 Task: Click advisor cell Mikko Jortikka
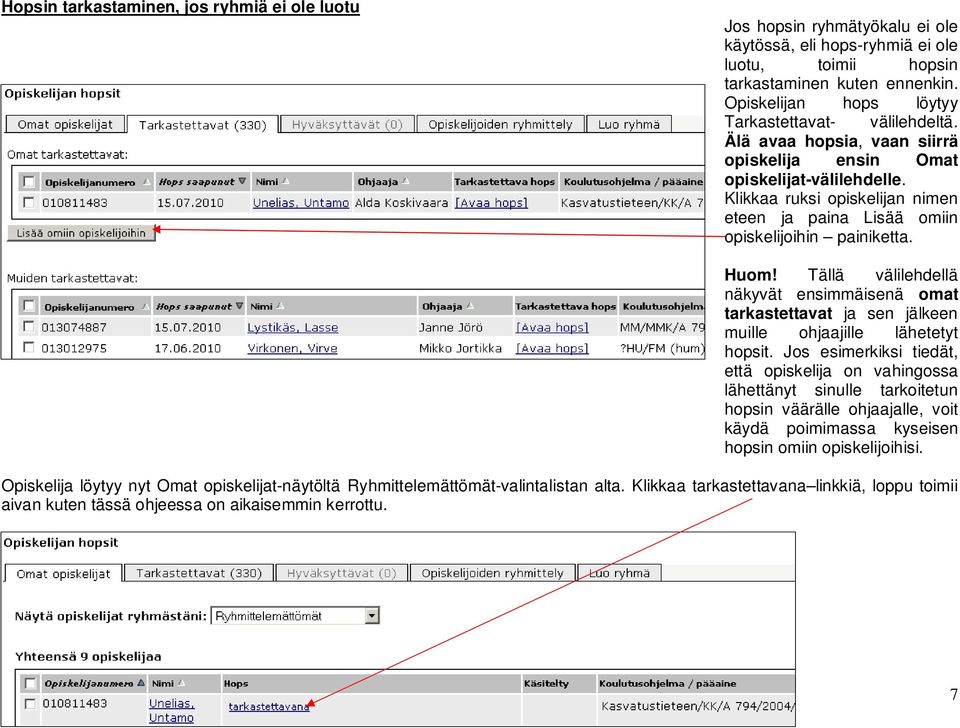coord(460,348)
